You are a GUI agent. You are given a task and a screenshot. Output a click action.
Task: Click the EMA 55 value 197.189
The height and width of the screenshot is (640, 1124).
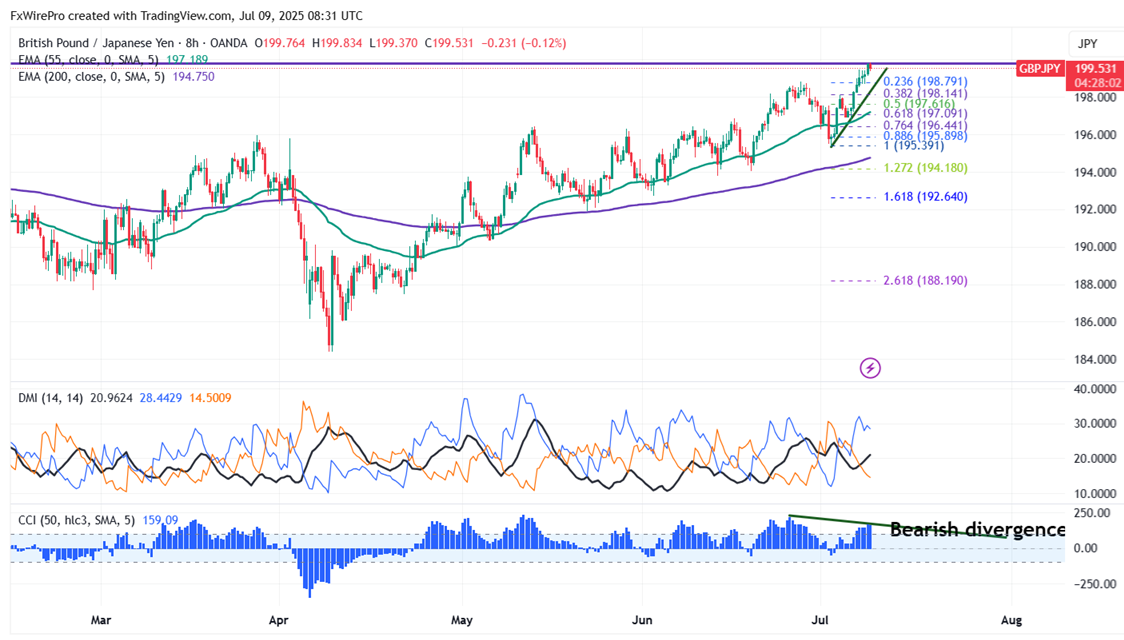(187, 60)
